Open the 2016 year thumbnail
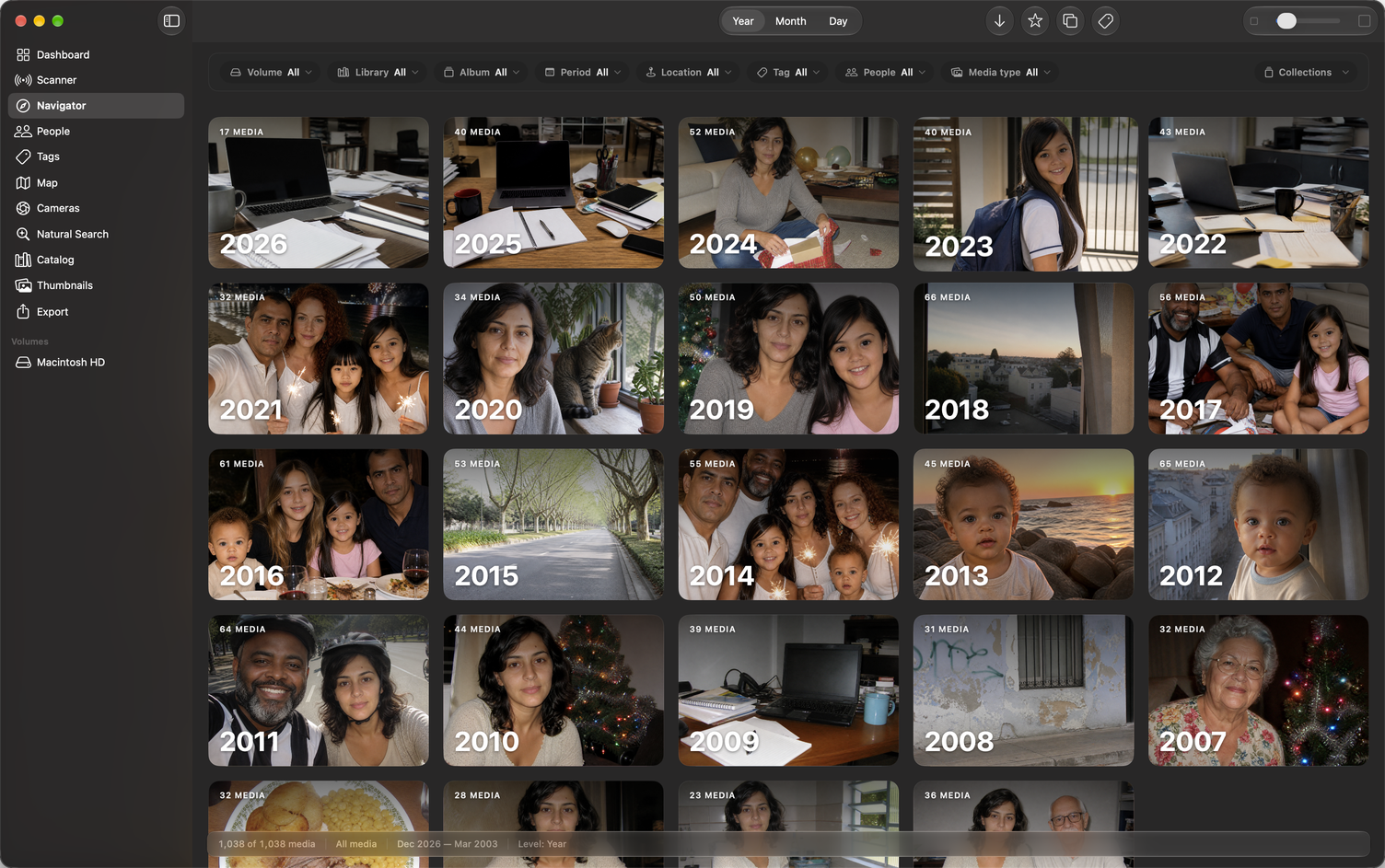 (319, 525)
